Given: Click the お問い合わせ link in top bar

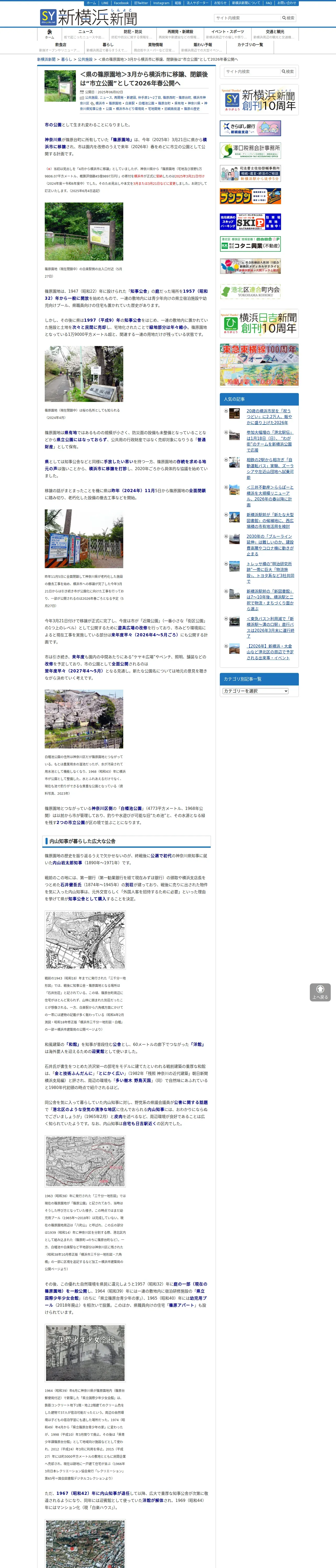Looking at the screenshot, I should coord(287,3).
